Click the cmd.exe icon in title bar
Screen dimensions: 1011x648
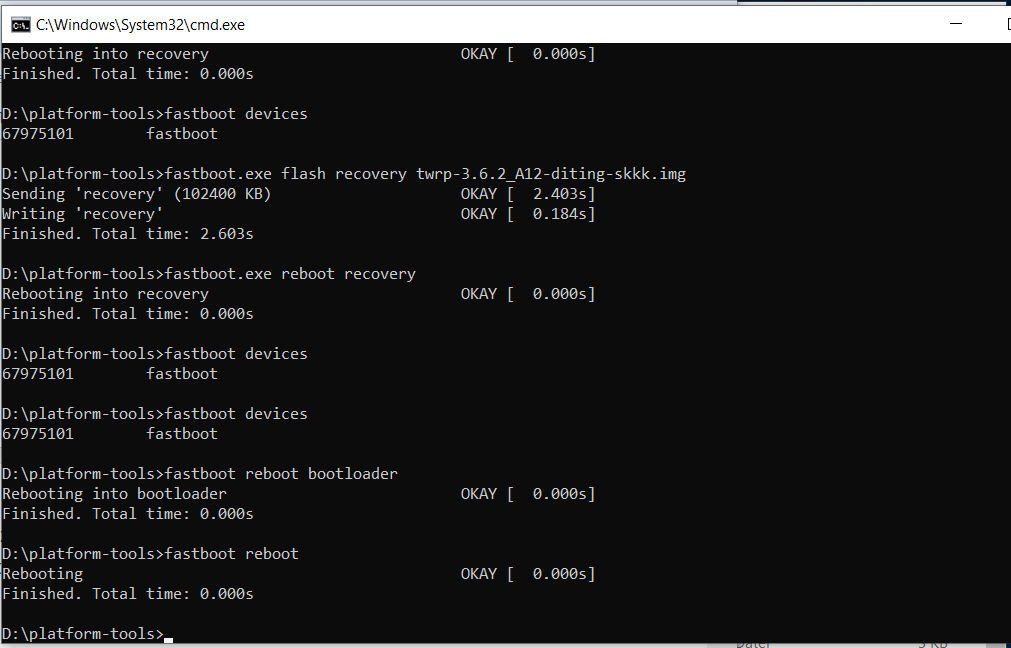point(20,24)
